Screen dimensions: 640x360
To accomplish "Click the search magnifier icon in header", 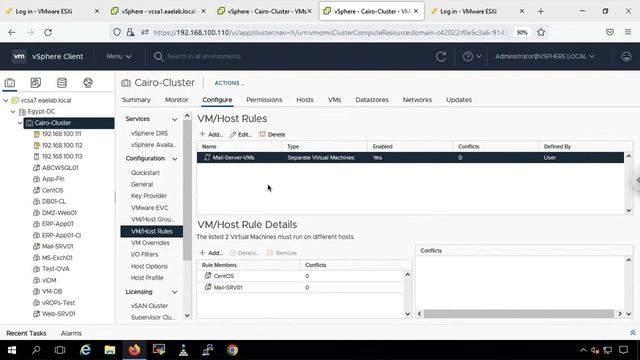I will click(x=158, y=56).
